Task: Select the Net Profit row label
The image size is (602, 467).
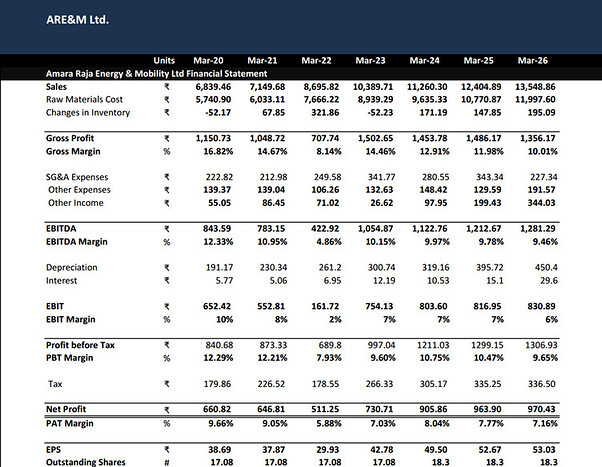Action: click(66, 409)
